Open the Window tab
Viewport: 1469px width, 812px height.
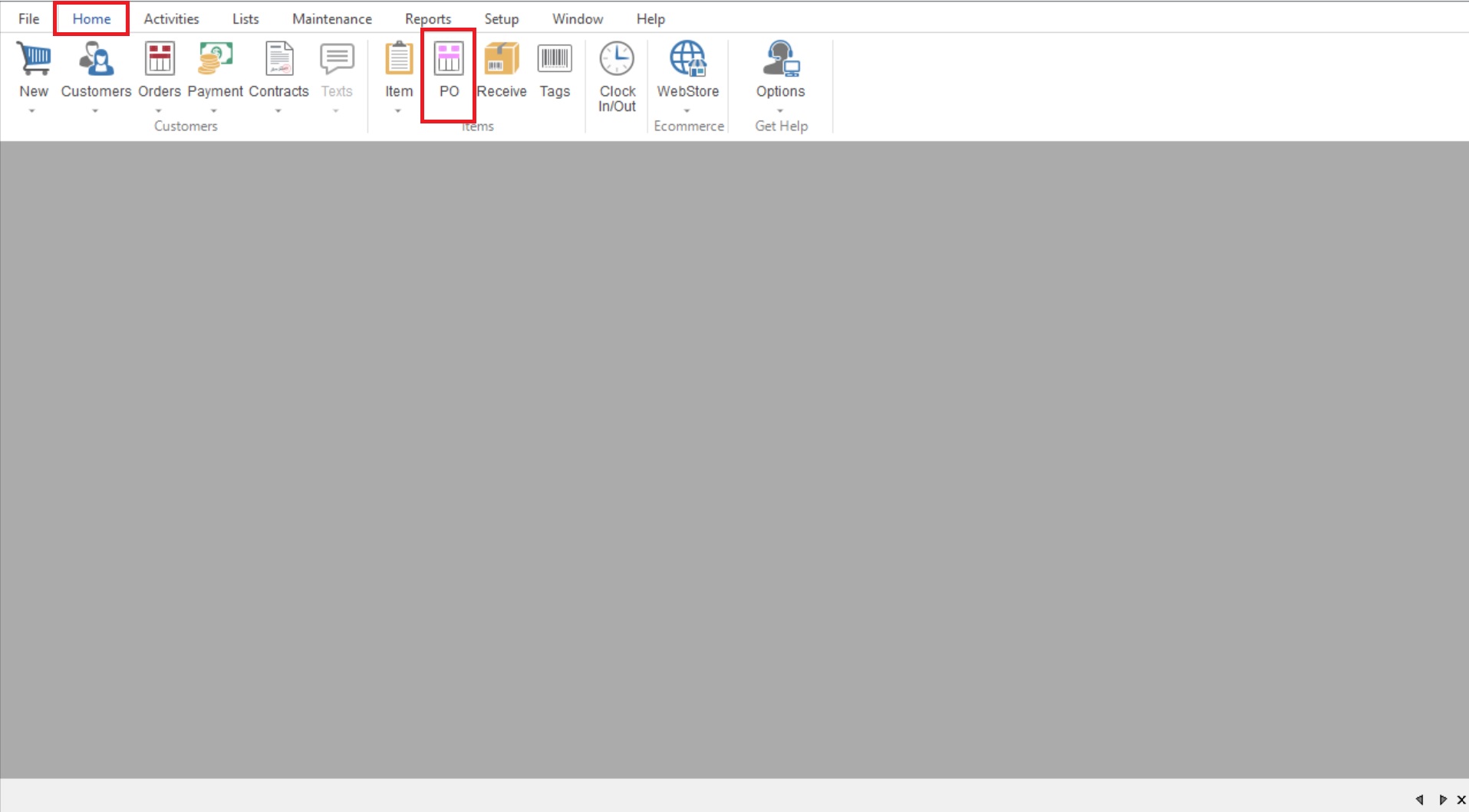[x=578, y=18]
